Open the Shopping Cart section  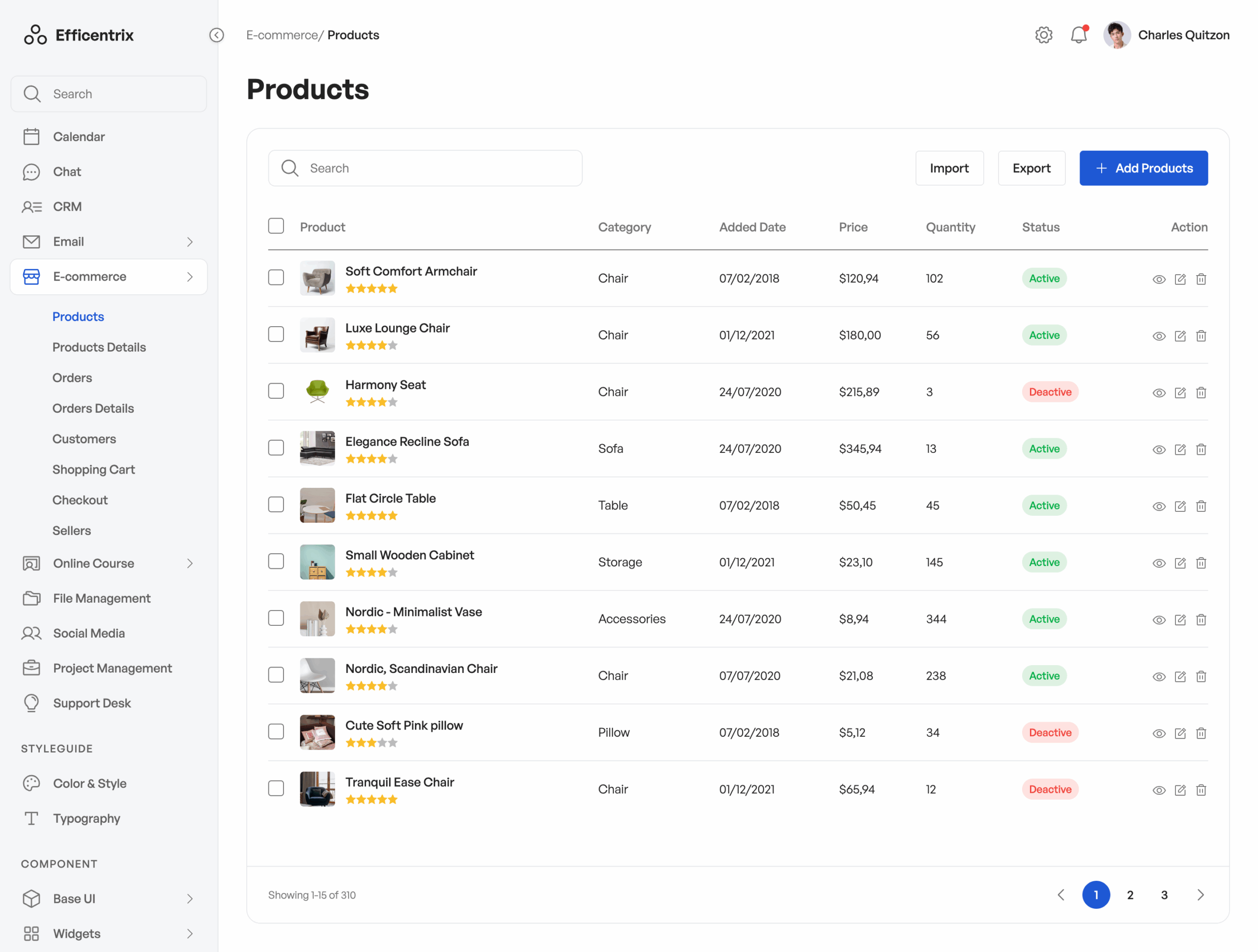coord(93,469)
